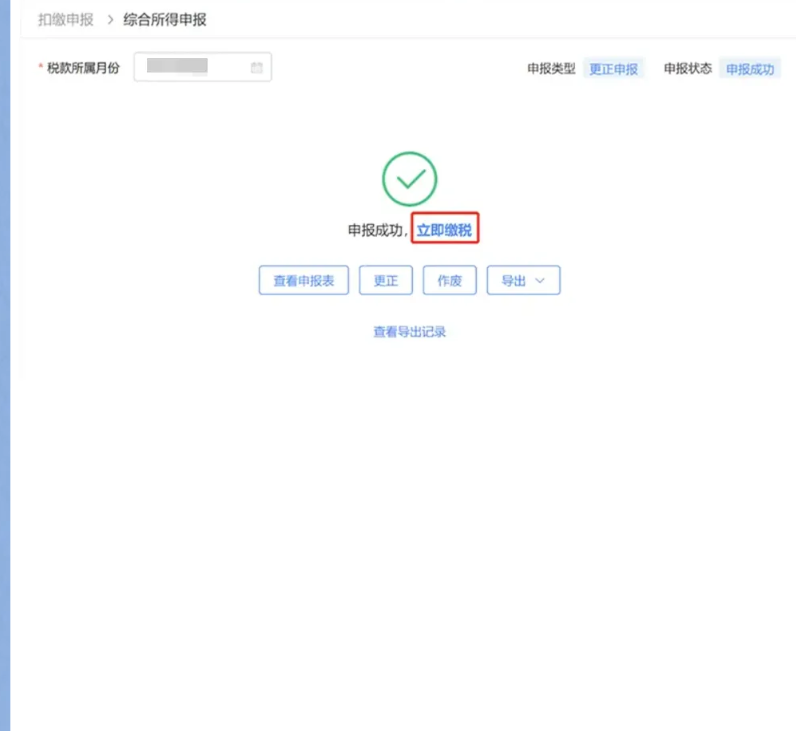
Task: Open the 立即缴税 link
Action: (445, 230)
